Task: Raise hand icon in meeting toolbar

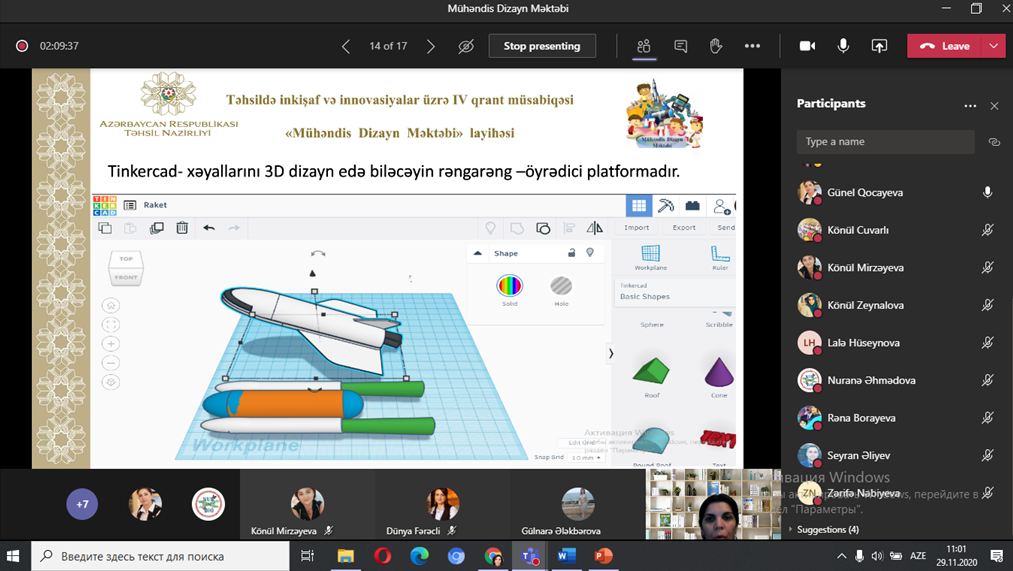Action: point(716,47)
